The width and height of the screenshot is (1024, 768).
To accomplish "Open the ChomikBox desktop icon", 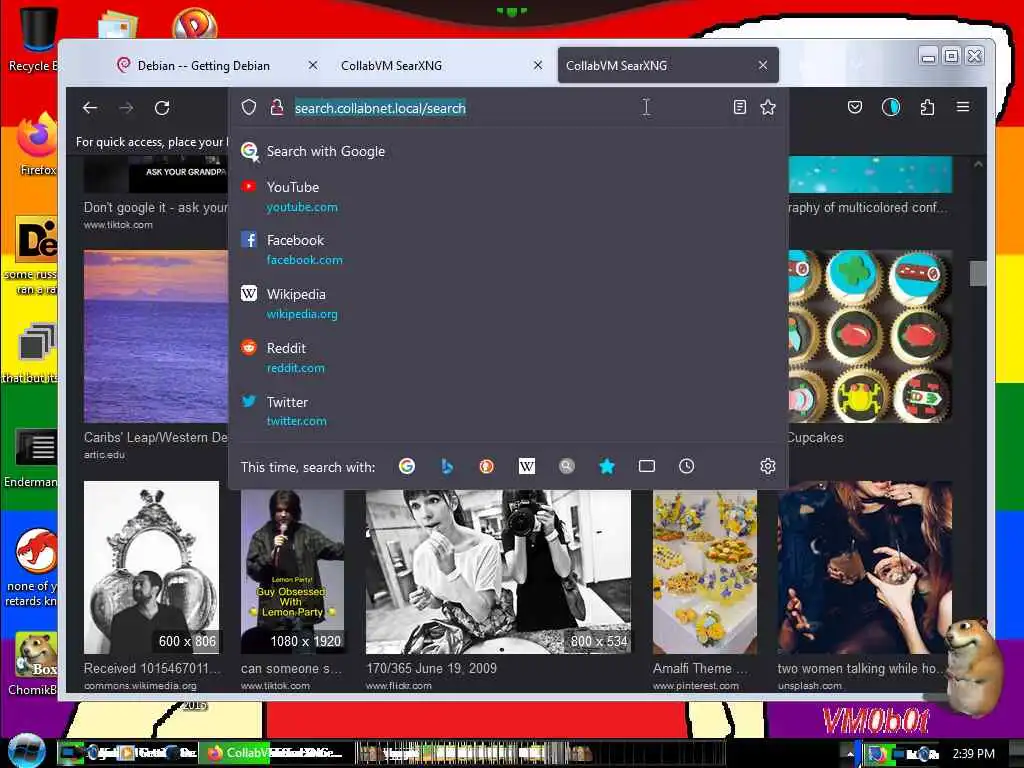I will [34, 663].
